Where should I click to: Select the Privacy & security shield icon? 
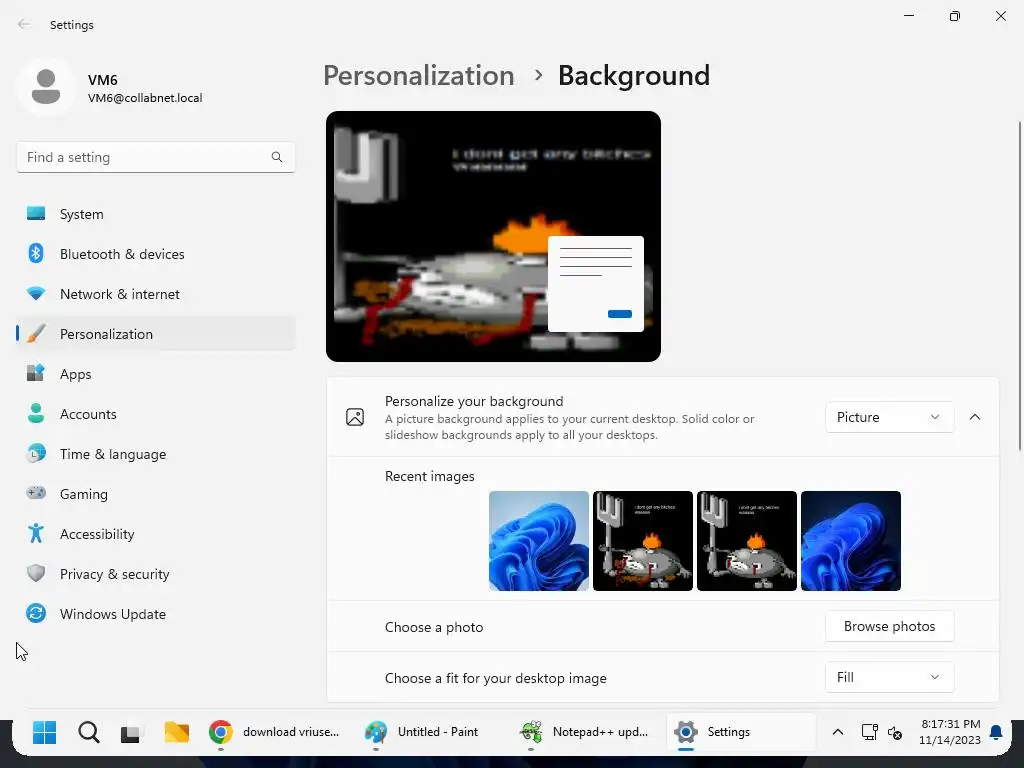click(x=36, y=573)
